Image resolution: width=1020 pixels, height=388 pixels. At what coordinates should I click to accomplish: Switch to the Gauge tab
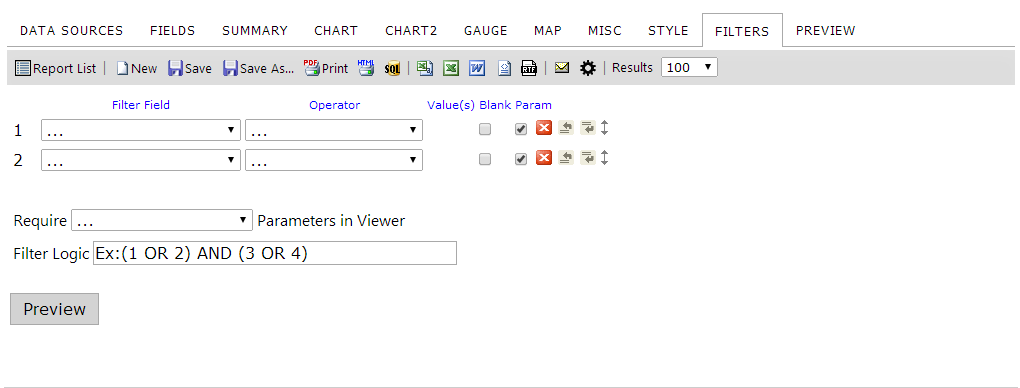pos(486,31)
